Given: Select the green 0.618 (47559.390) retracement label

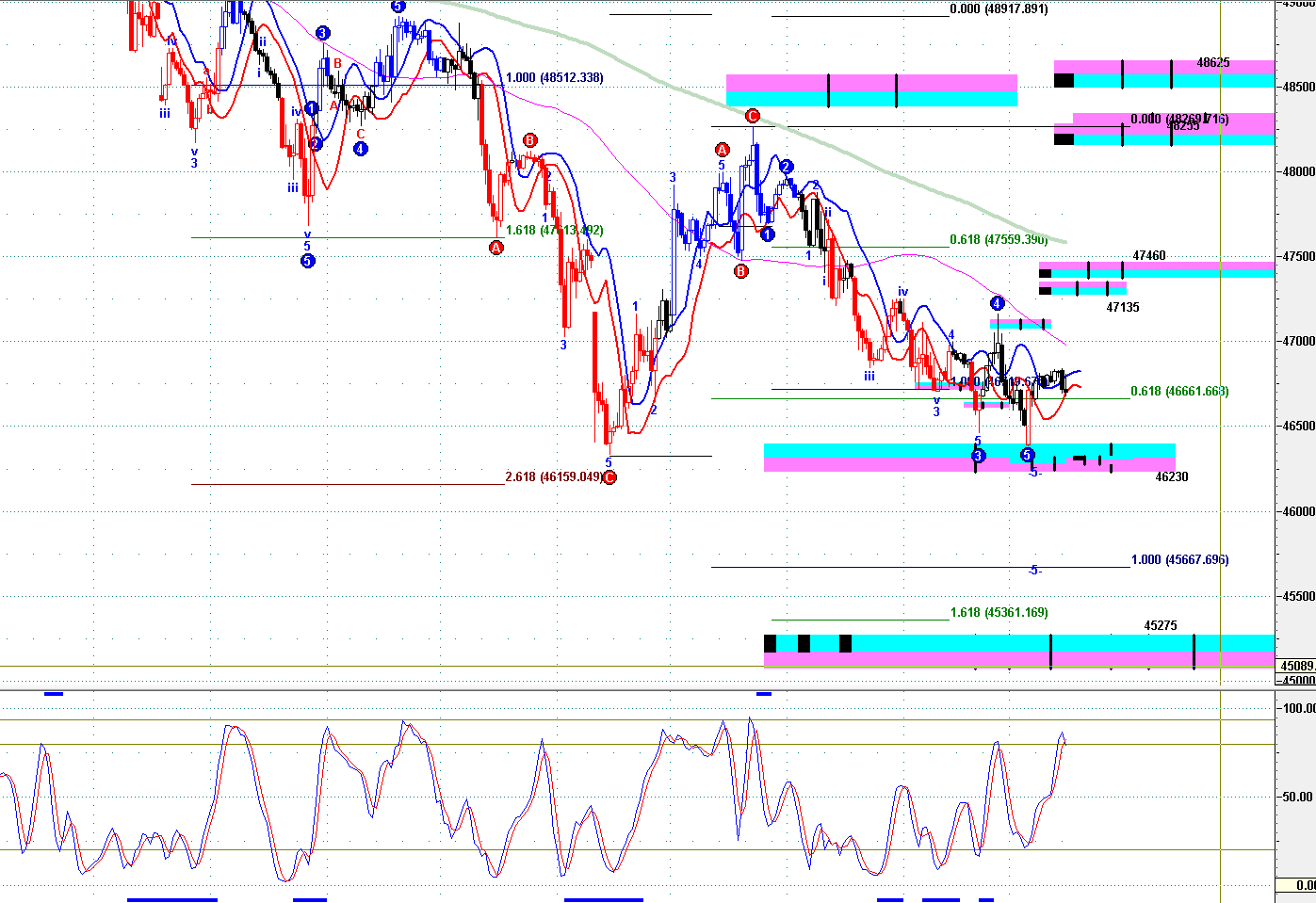Looking at the screenshot, I should point(999,240).
